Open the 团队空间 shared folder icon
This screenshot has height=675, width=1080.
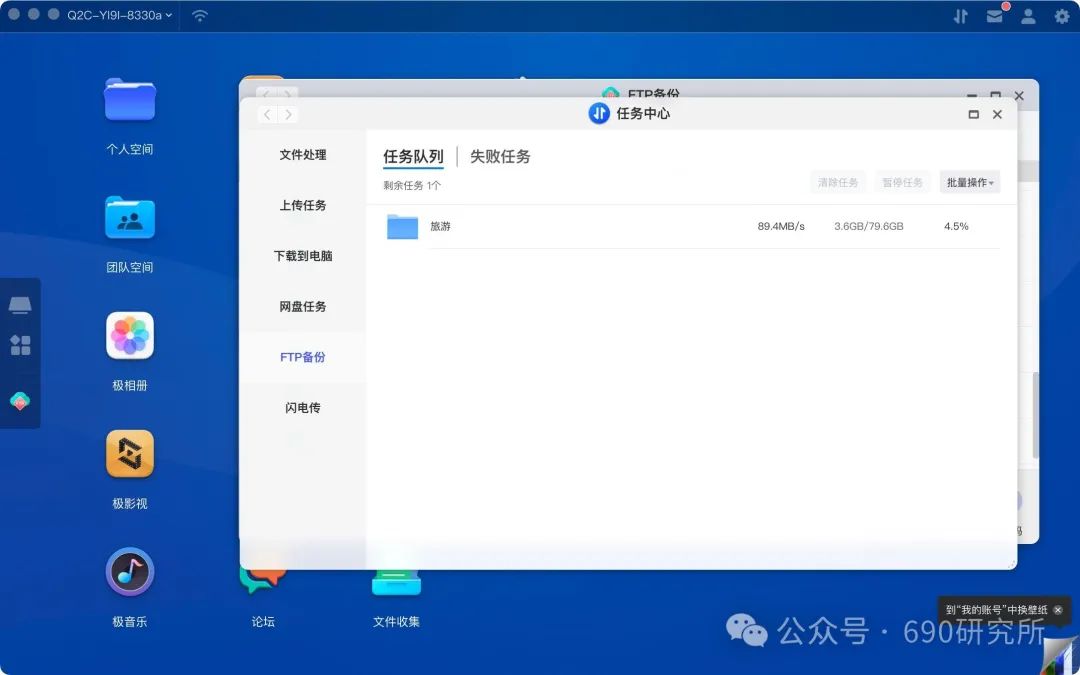point(129,218)
